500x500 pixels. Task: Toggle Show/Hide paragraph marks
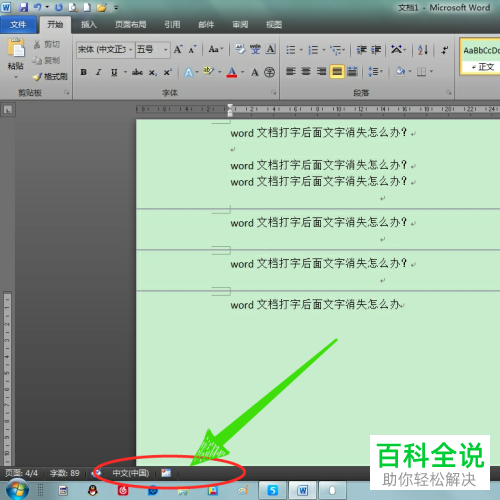click(x=445, y=50)
